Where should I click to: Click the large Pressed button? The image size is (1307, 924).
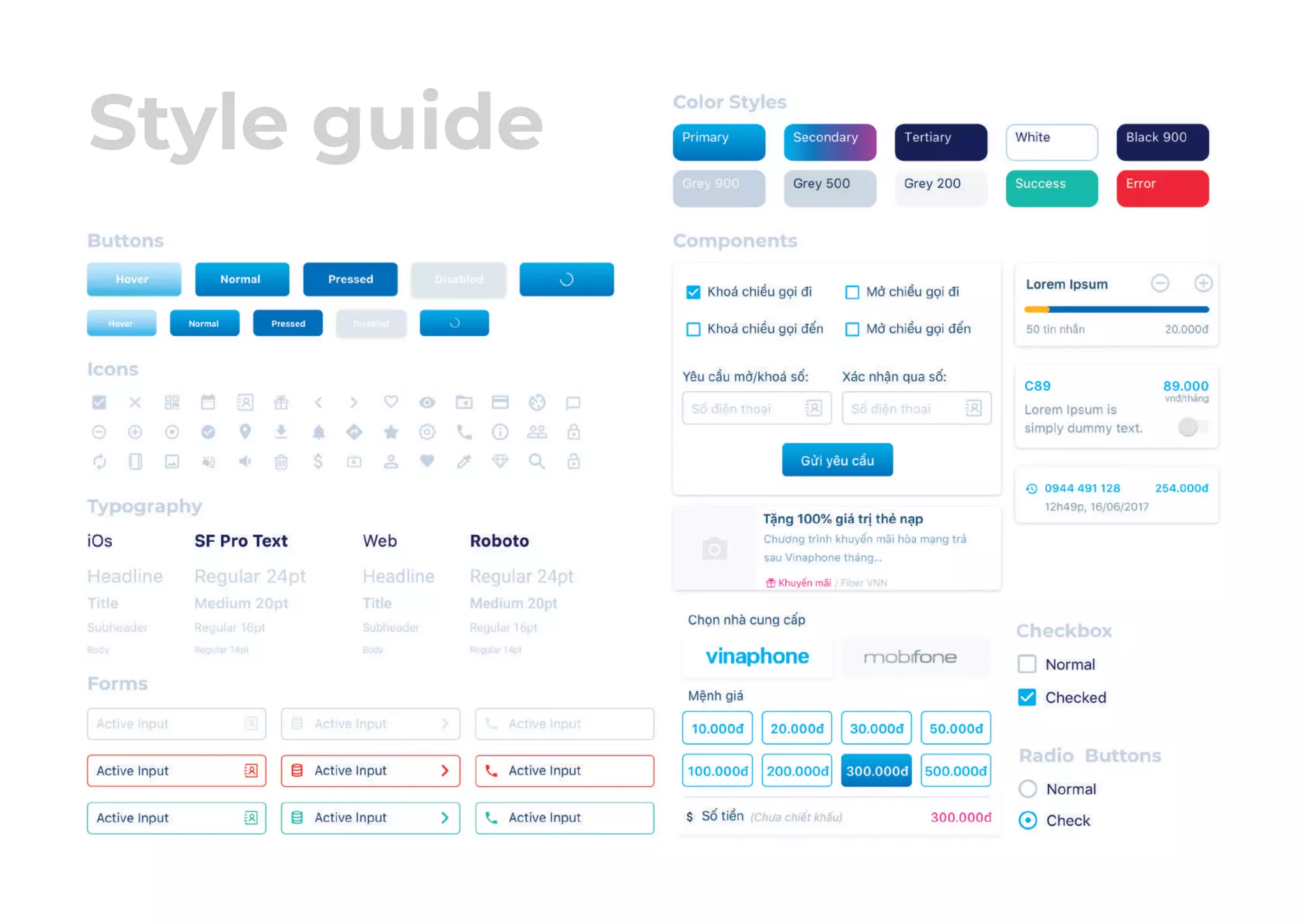click(x=350, y=279)
